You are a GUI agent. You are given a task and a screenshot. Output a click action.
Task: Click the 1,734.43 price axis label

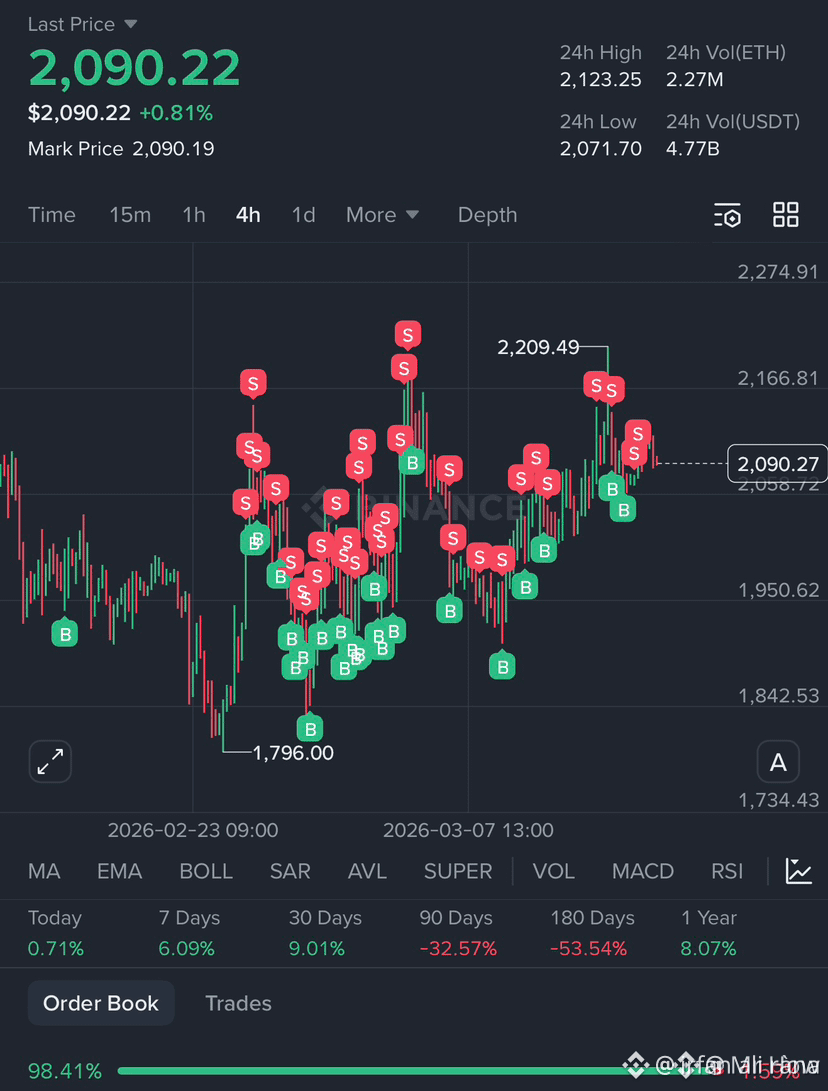click(778, 800)
